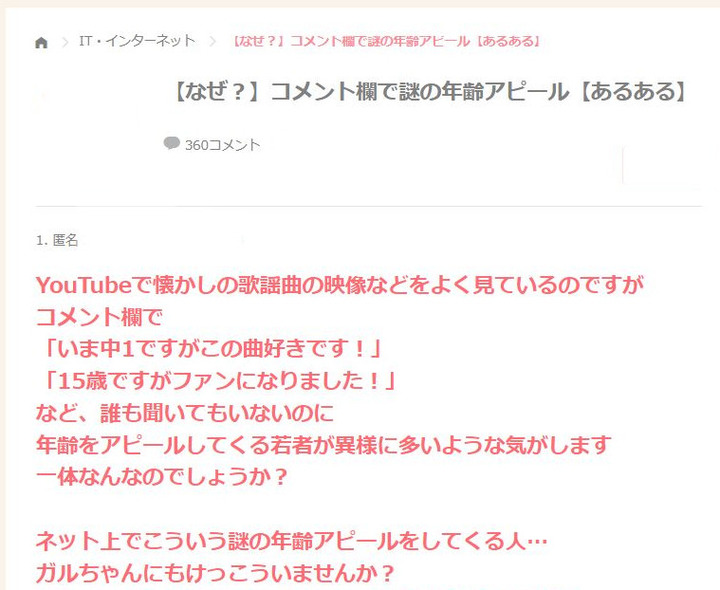Click the home icon in the breadcrumb
The height and width of the screenshot is (590, 720).
(x=41, y=43)
